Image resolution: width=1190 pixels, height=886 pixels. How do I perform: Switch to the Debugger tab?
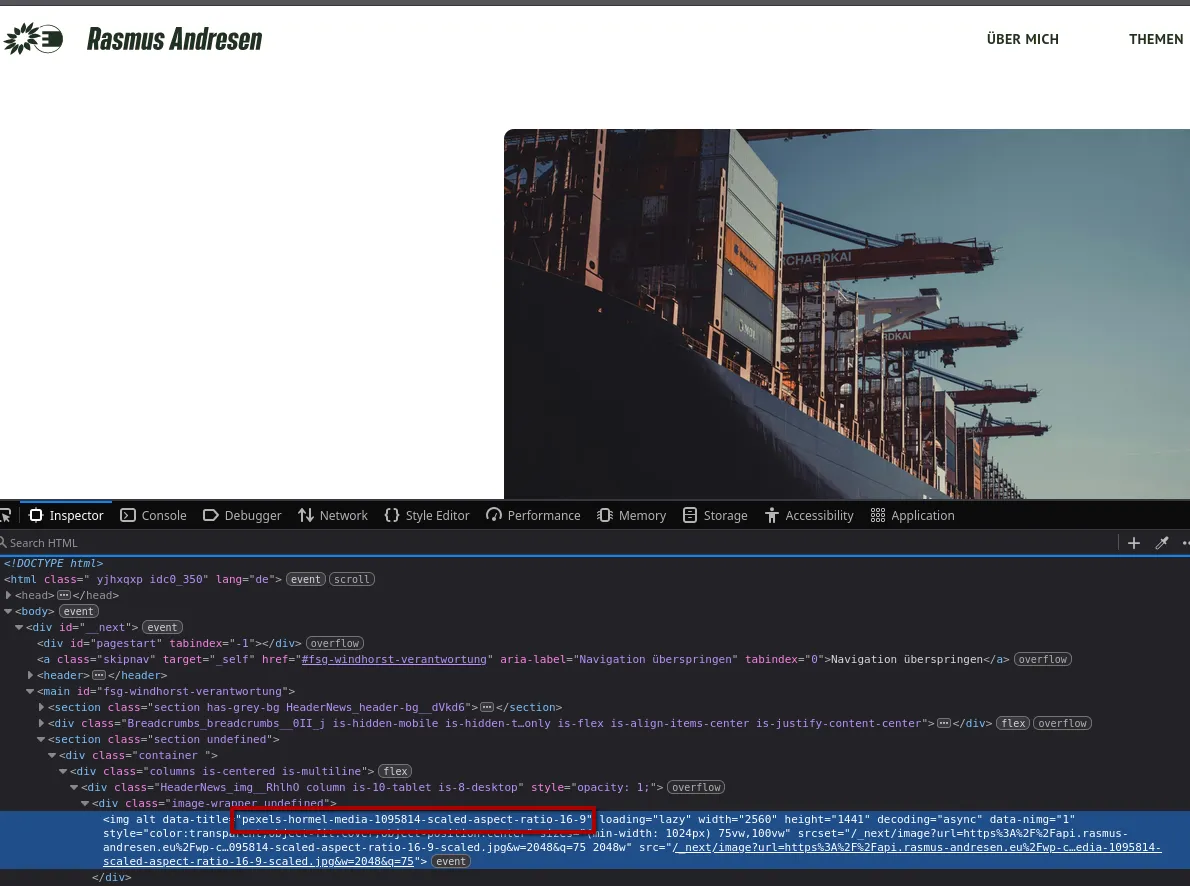point(242,516)
